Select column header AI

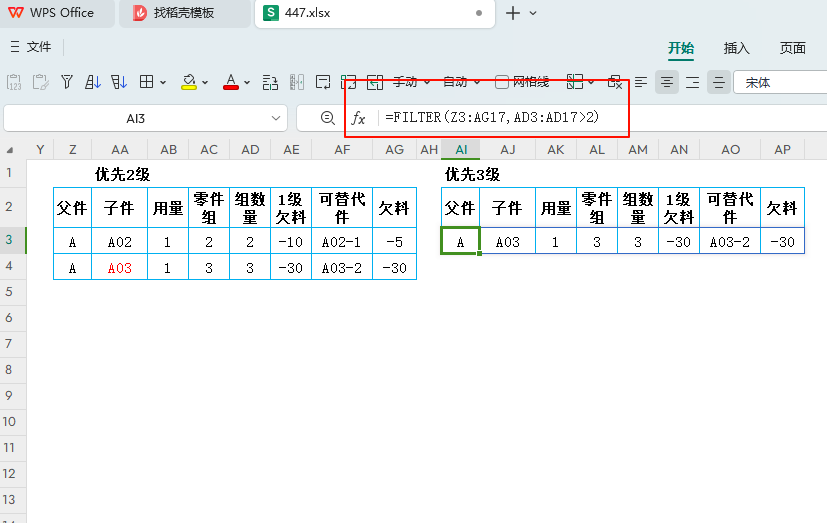pos(461,150)
